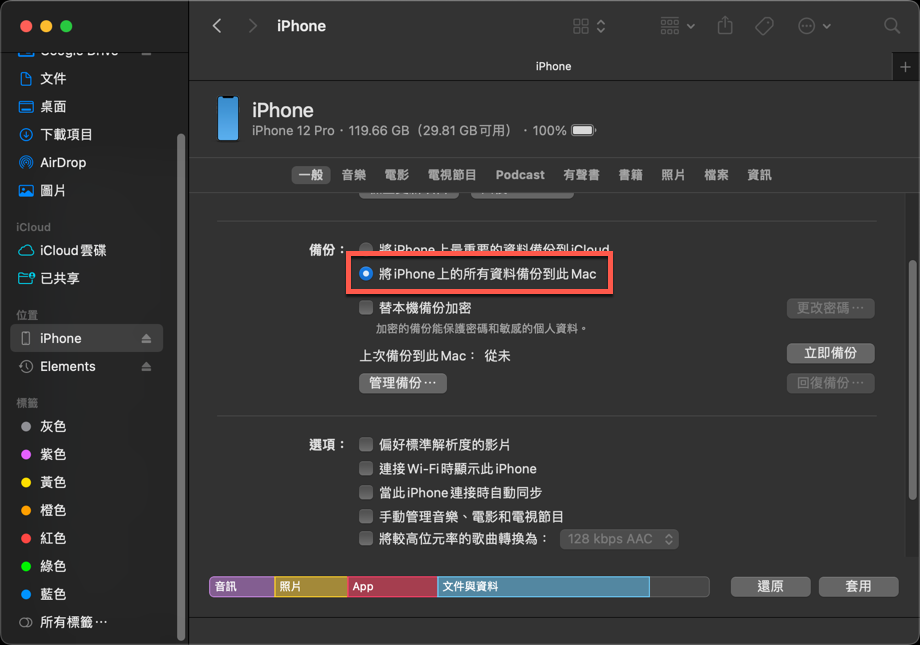The image size is (920, 645).
Task: Click the sidebar vertical scrollbar
Action: pyautogui.click(x=181, y=387)
